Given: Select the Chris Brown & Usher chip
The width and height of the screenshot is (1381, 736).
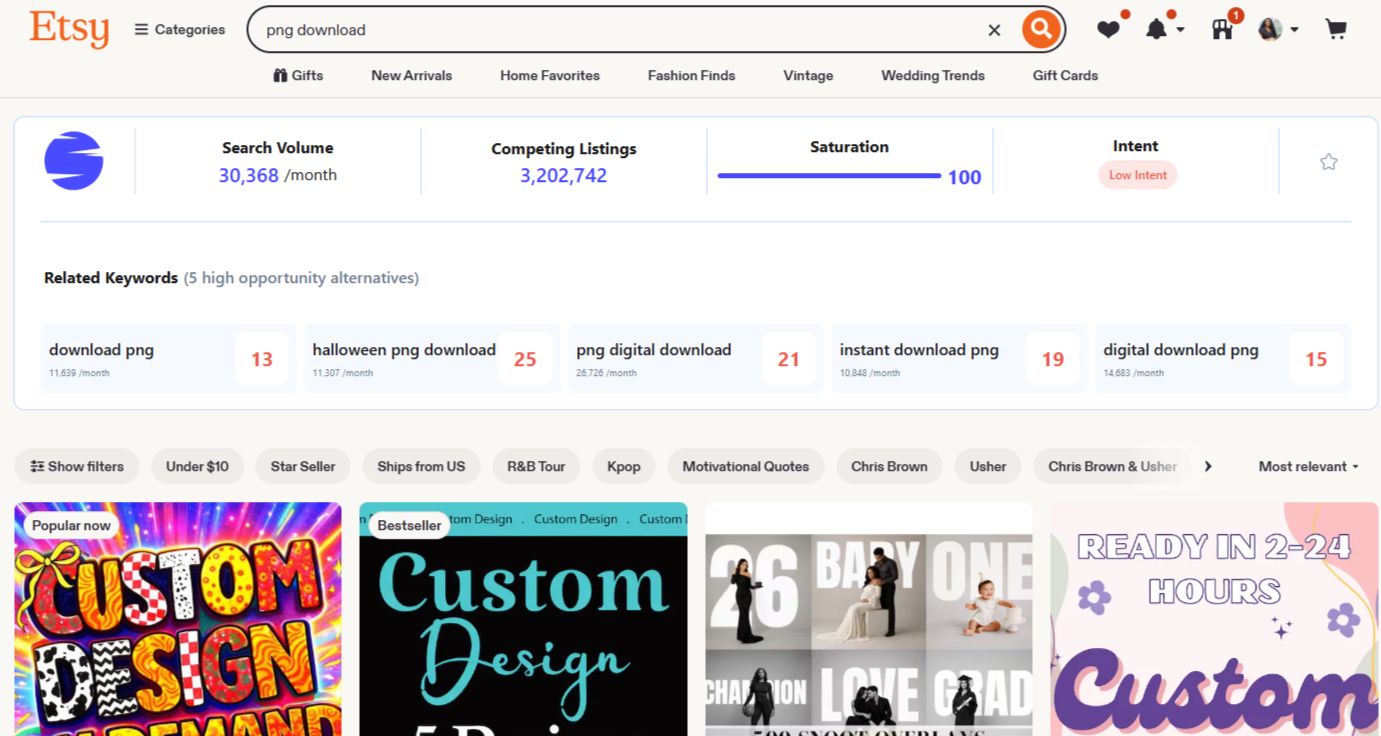Looking at the screenshot, I should point(1112,466).
